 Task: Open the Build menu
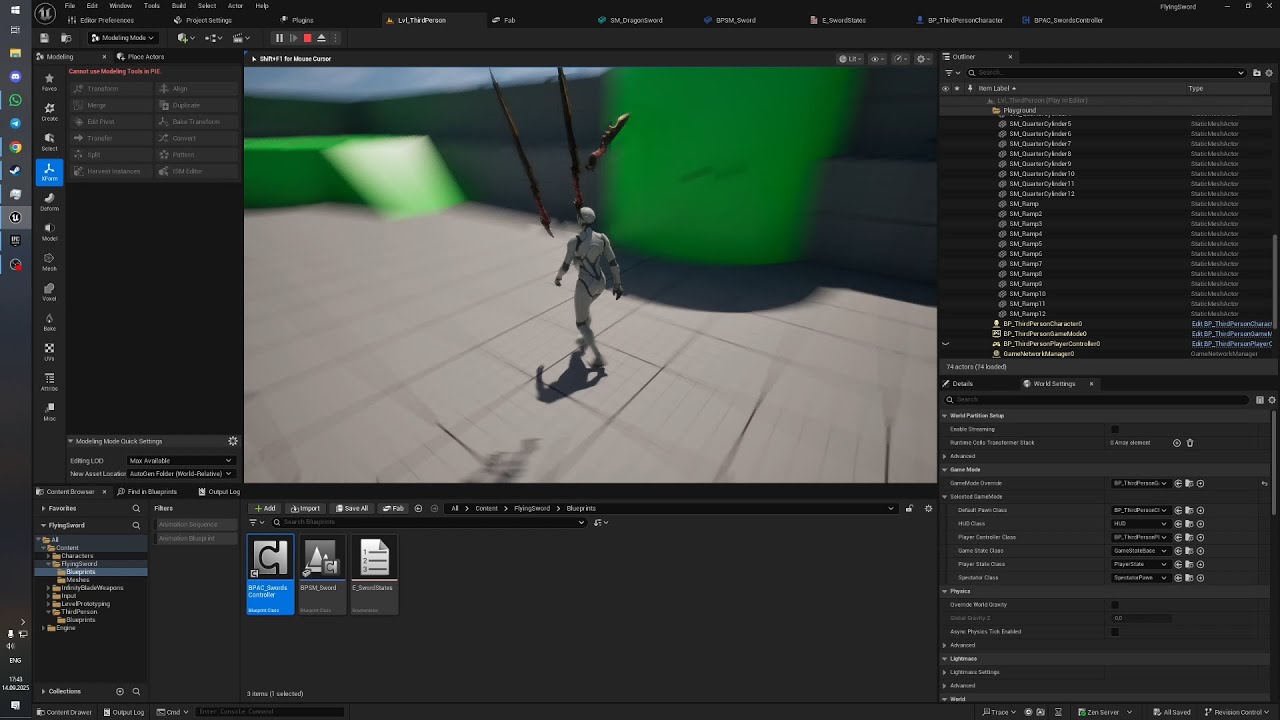pyautogui.click(x=179, y=6)
